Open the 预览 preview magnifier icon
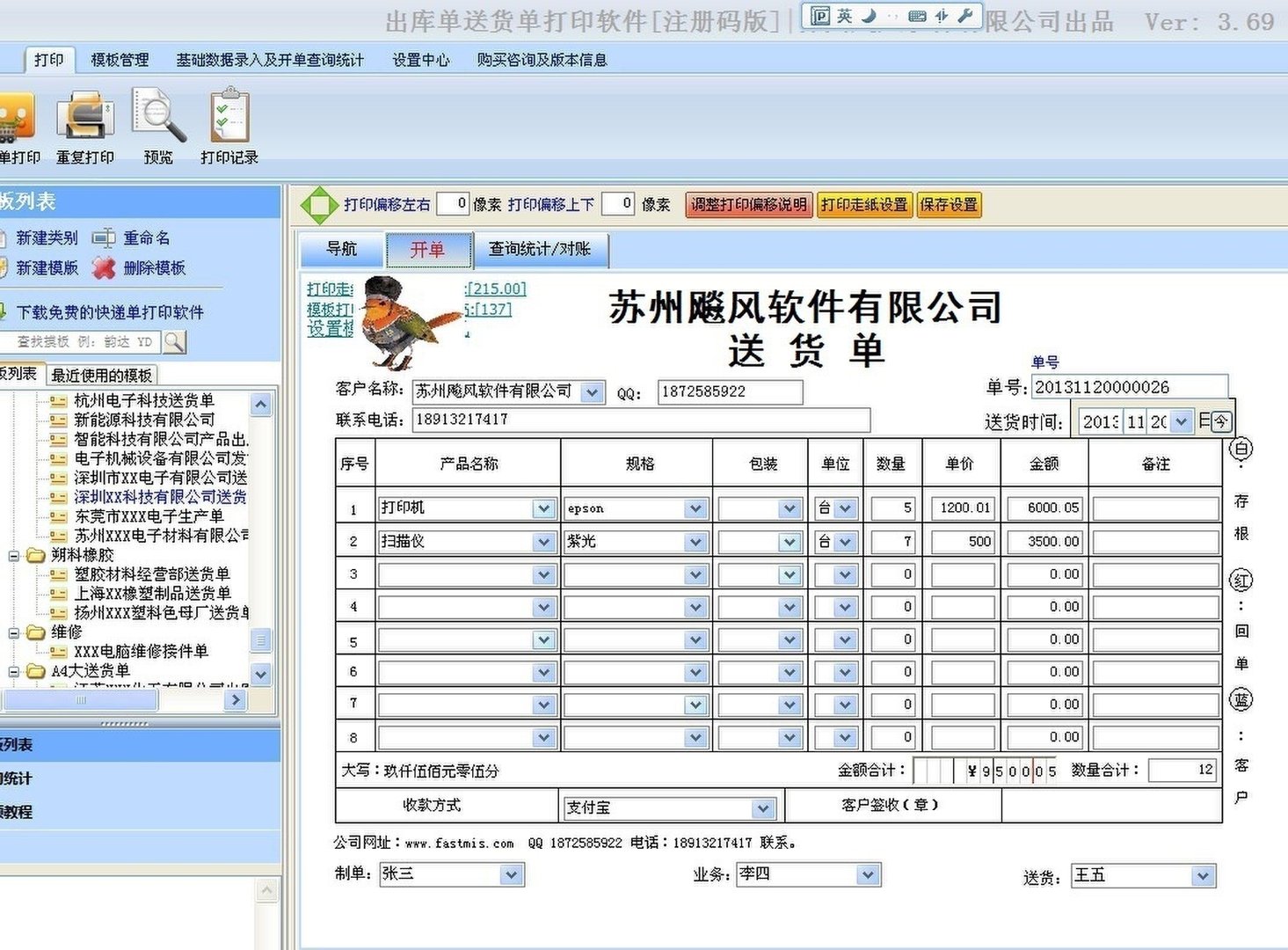The height and width of the screenshot is (950, 1288). click(x=158, y=115)
